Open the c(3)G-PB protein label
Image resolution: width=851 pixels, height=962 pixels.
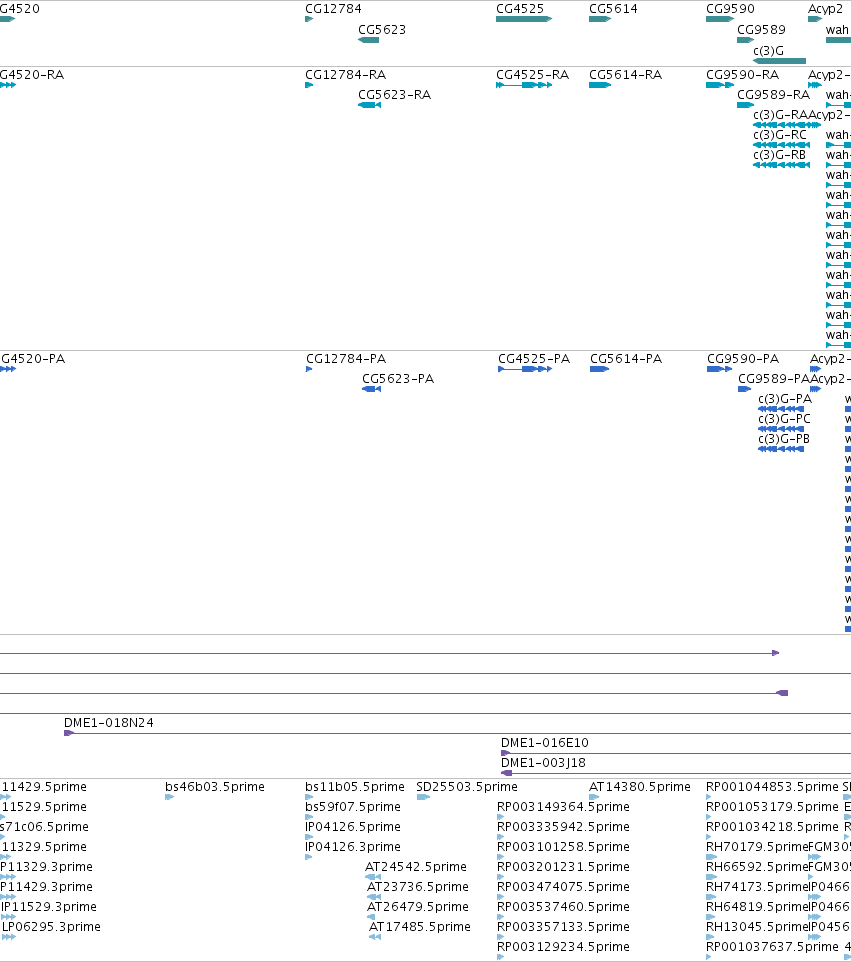tap(784, 439)
